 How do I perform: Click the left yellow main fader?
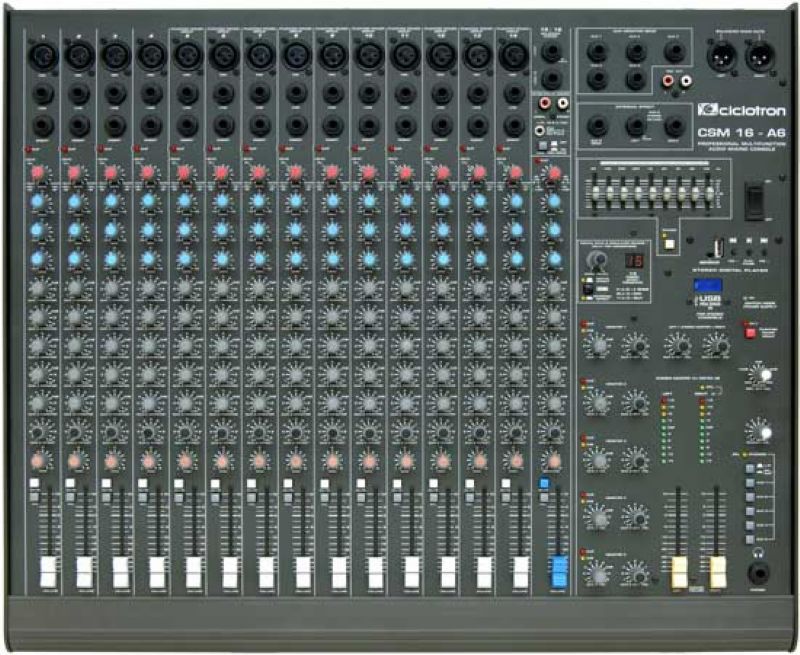pyautogui.click(x=680, y=573)
